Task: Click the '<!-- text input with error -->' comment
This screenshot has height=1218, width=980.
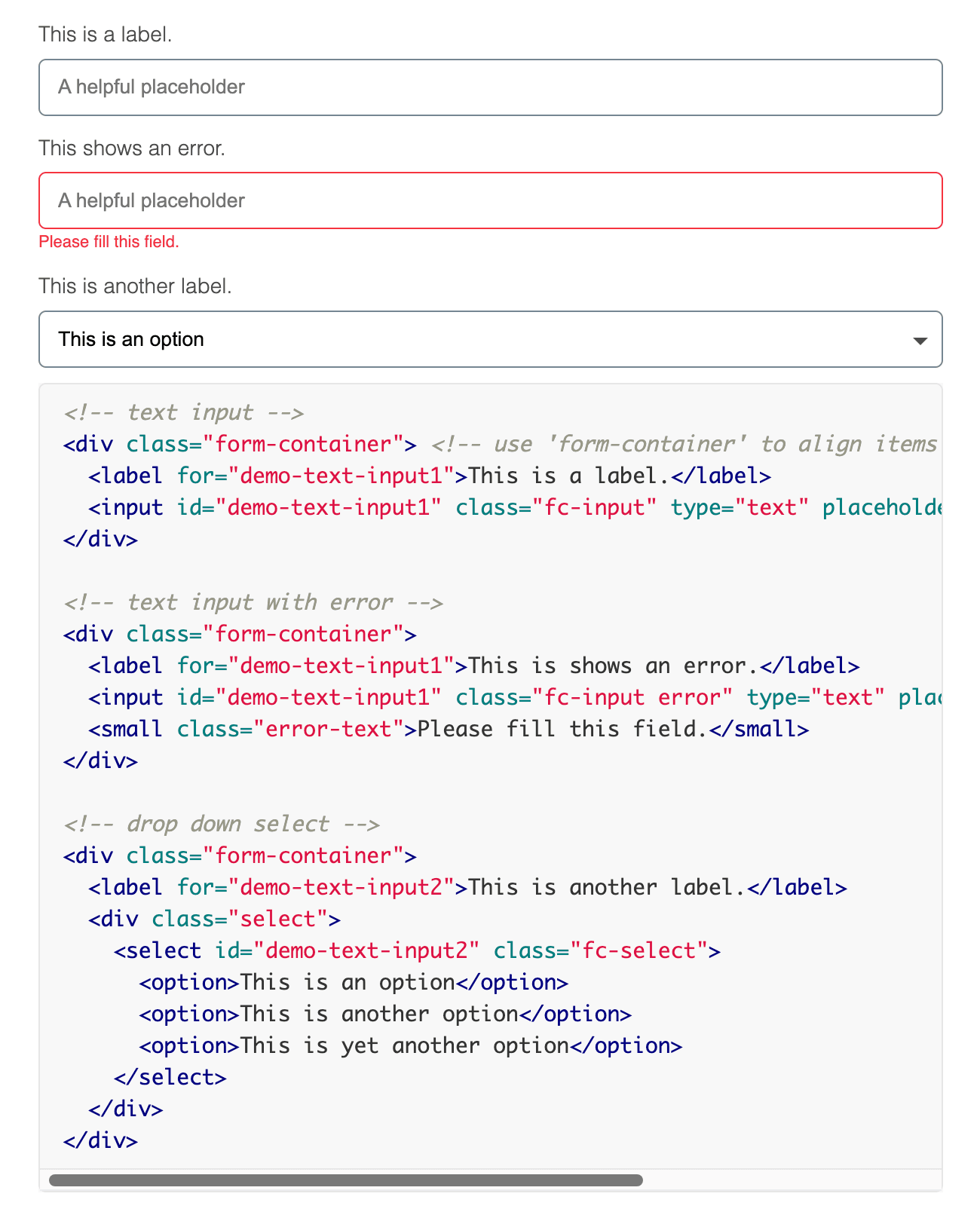Action: coord(253,602)
